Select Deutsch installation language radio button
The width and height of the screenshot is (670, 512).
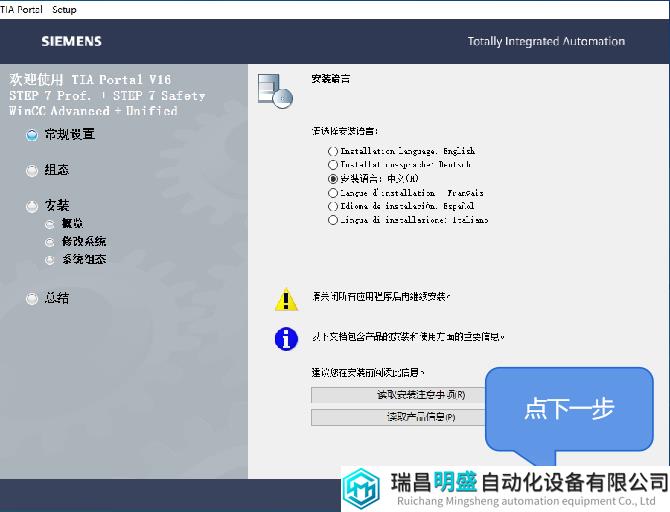[333, 165]
